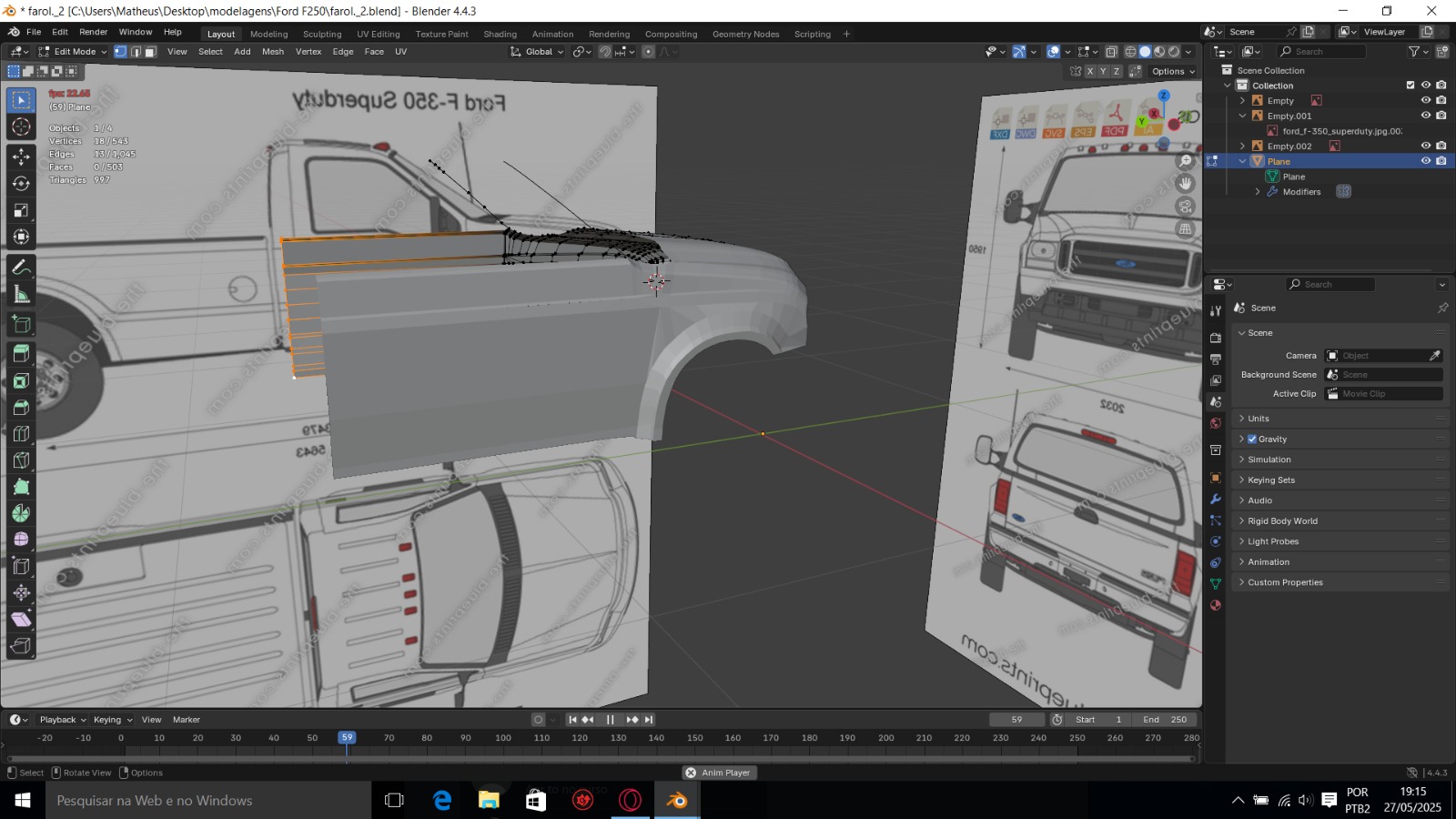1456x819 pixels.
Task: Pause the animation playback
Action: (x=611, y=720)
